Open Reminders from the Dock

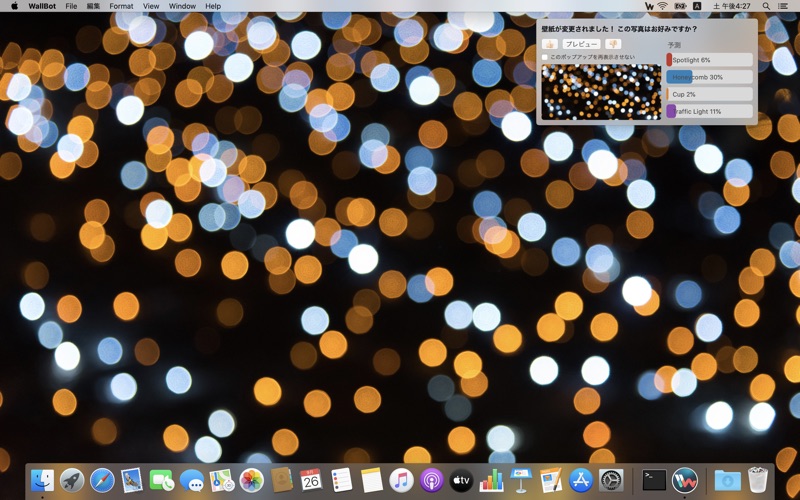(x=341, y=480)
